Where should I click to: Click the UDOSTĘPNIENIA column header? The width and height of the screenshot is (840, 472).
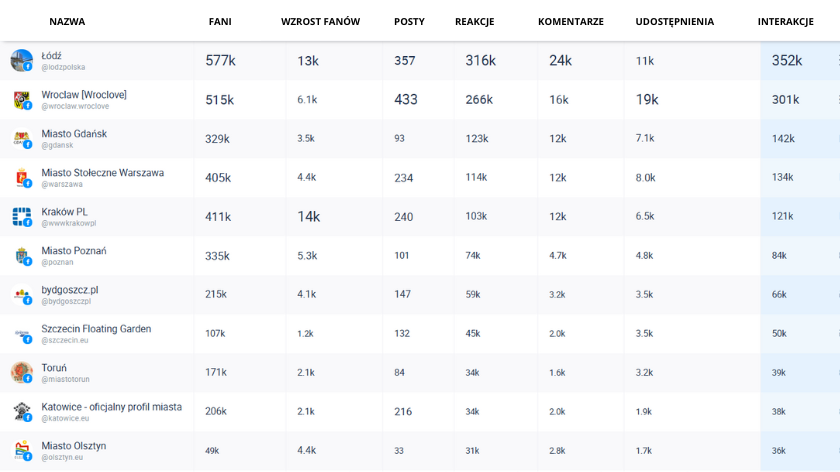click(674, 21)
